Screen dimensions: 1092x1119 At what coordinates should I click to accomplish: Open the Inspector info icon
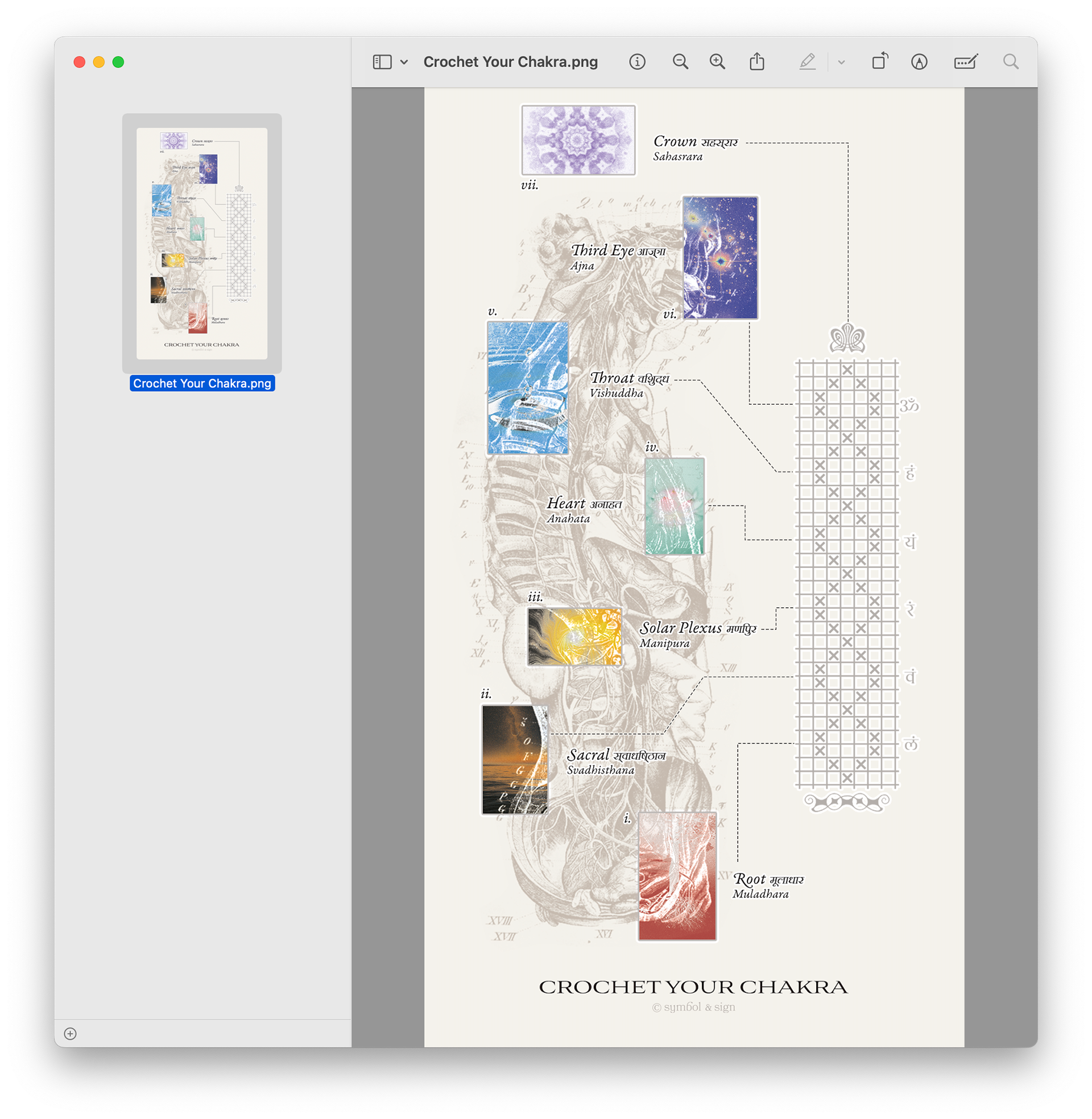pos(636,62)
